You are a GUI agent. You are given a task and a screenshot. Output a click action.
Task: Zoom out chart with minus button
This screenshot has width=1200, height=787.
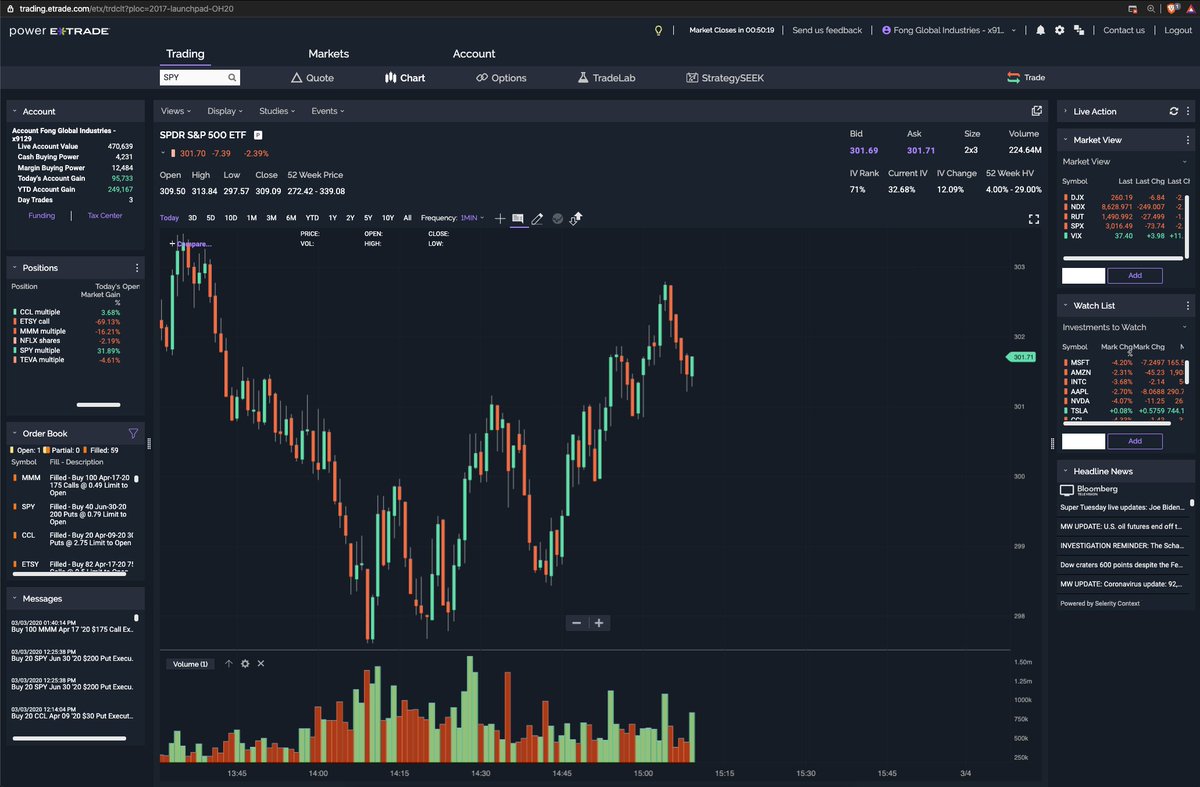[x=576, y=623]
